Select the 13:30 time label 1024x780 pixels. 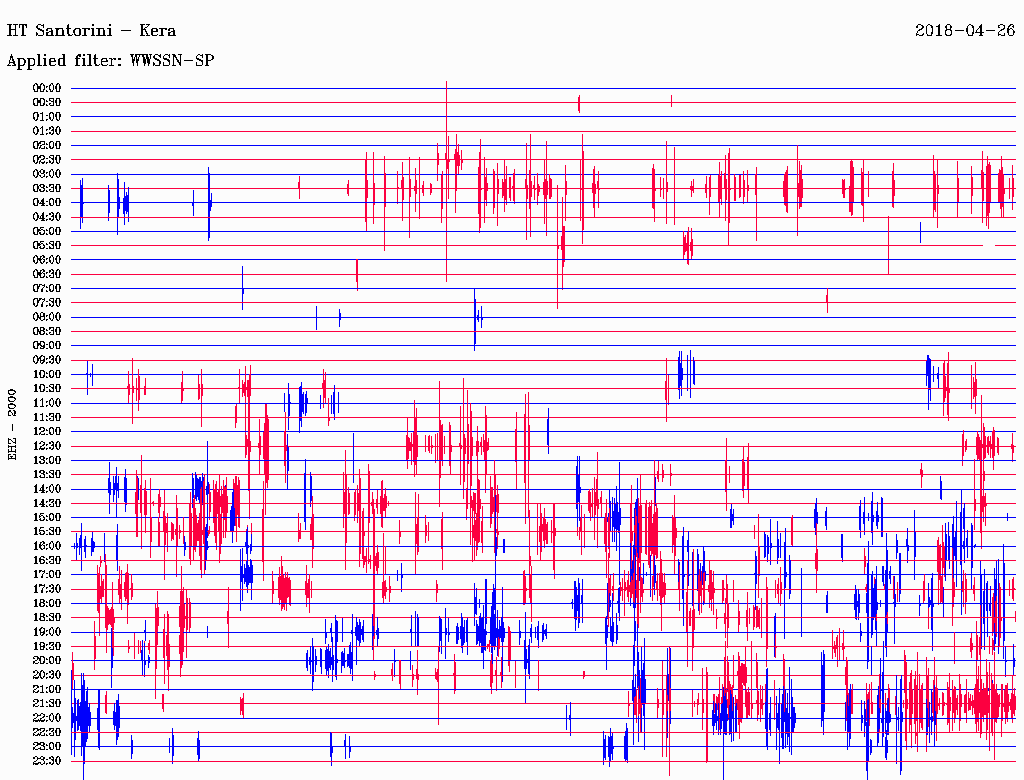[47, 475]
